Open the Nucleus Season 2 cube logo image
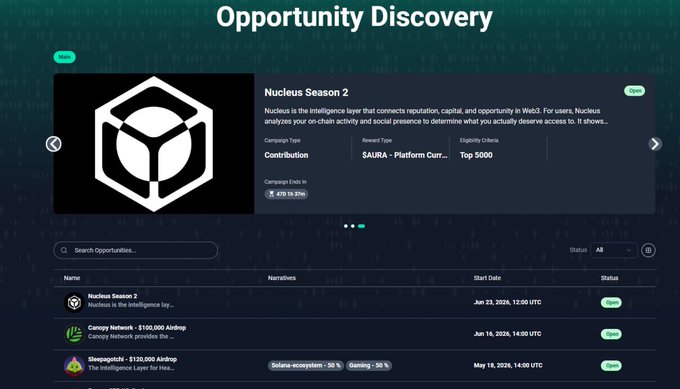 click(154, 144)
